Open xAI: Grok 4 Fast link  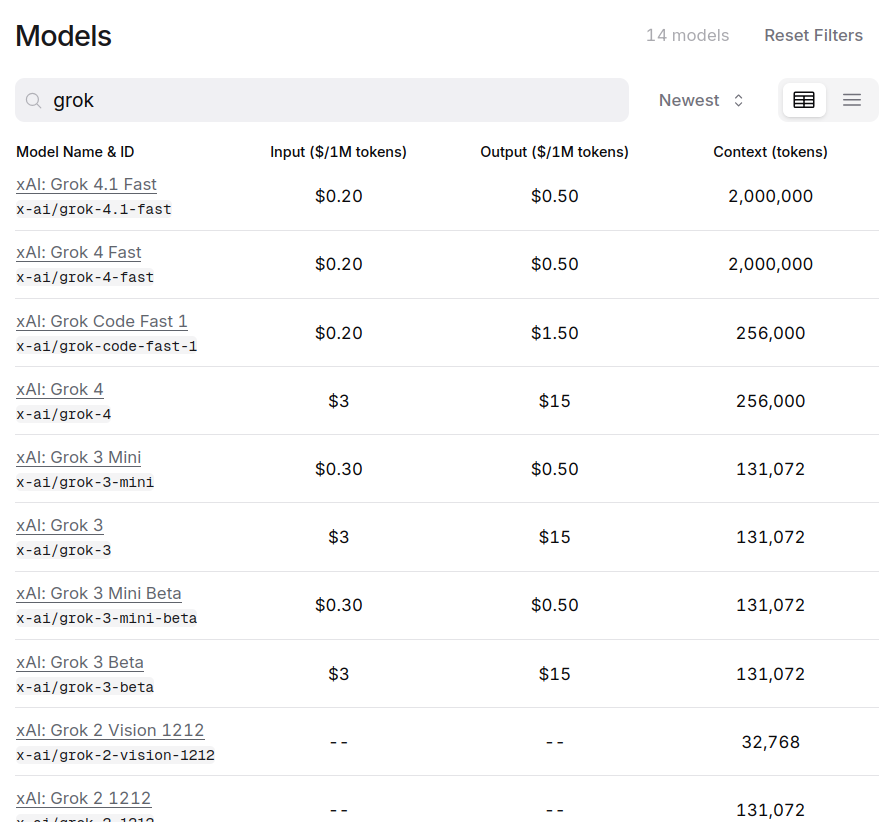click(79, 252)
